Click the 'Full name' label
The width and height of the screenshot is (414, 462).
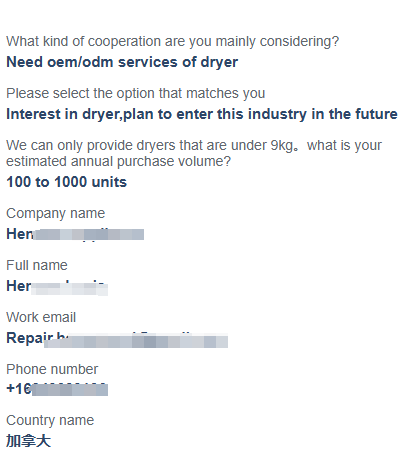pyautogui.click(x=37, y=266)
